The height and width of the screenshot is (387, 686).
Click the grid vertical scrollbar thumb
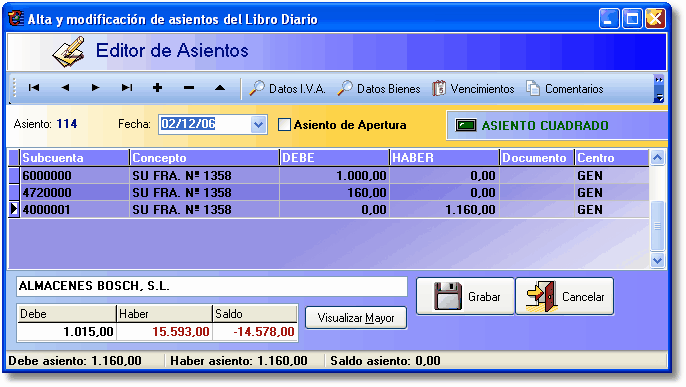pos(657,226)
